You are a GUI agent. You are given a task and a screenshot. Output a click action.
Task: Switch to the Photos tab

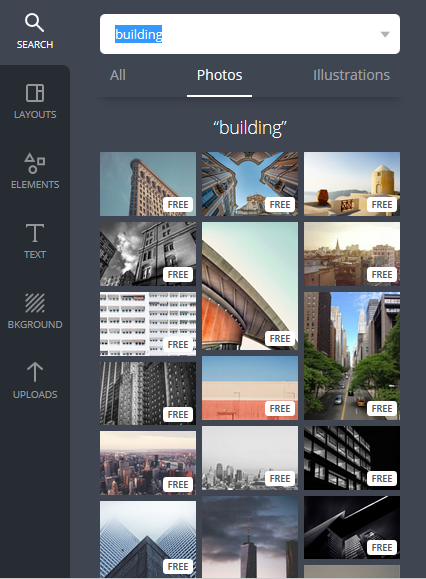(219, 75)
